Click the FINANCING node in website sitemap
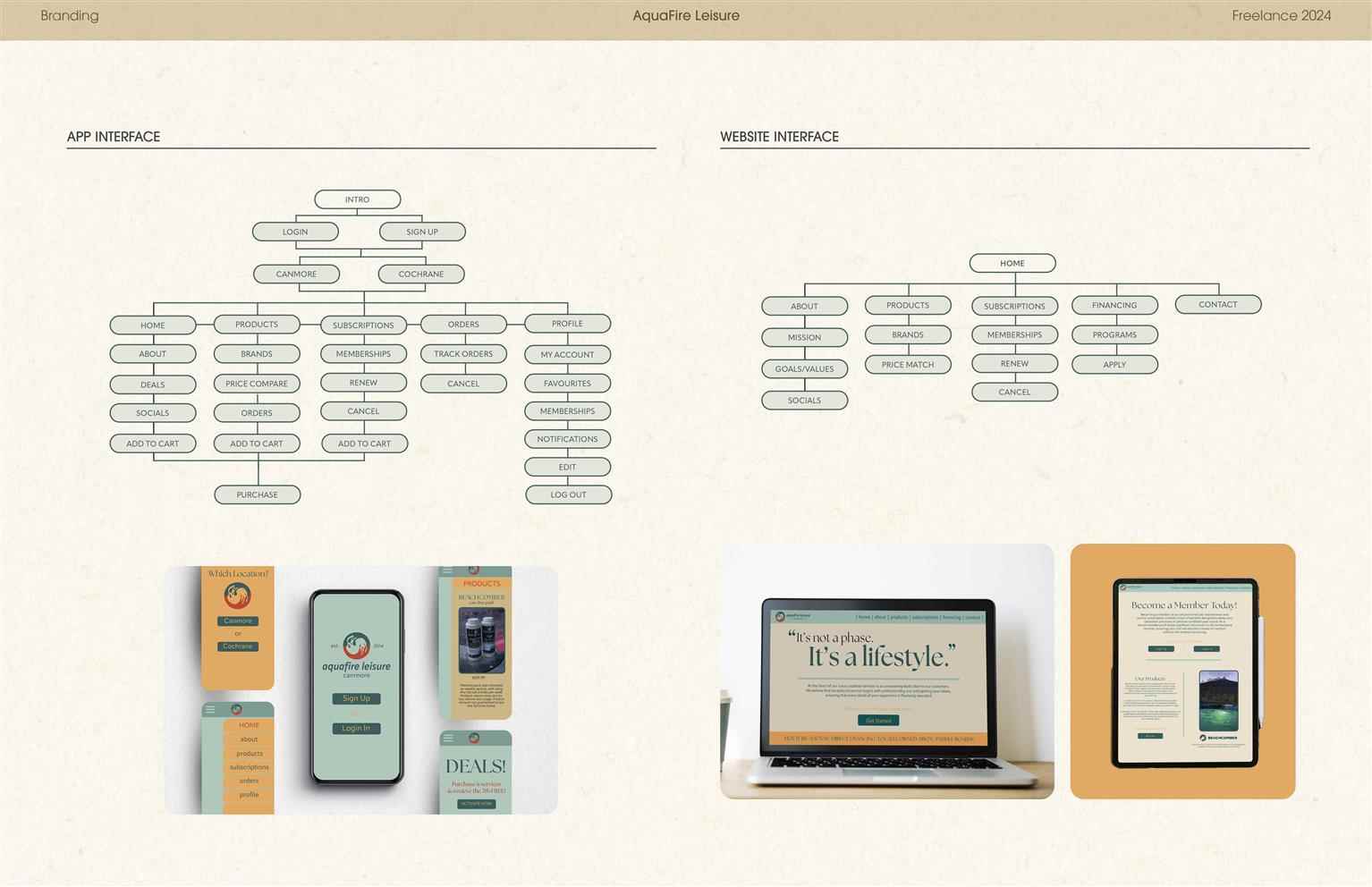The height and width of the screenshot is (887, 1372). [x=1114, y=305]
